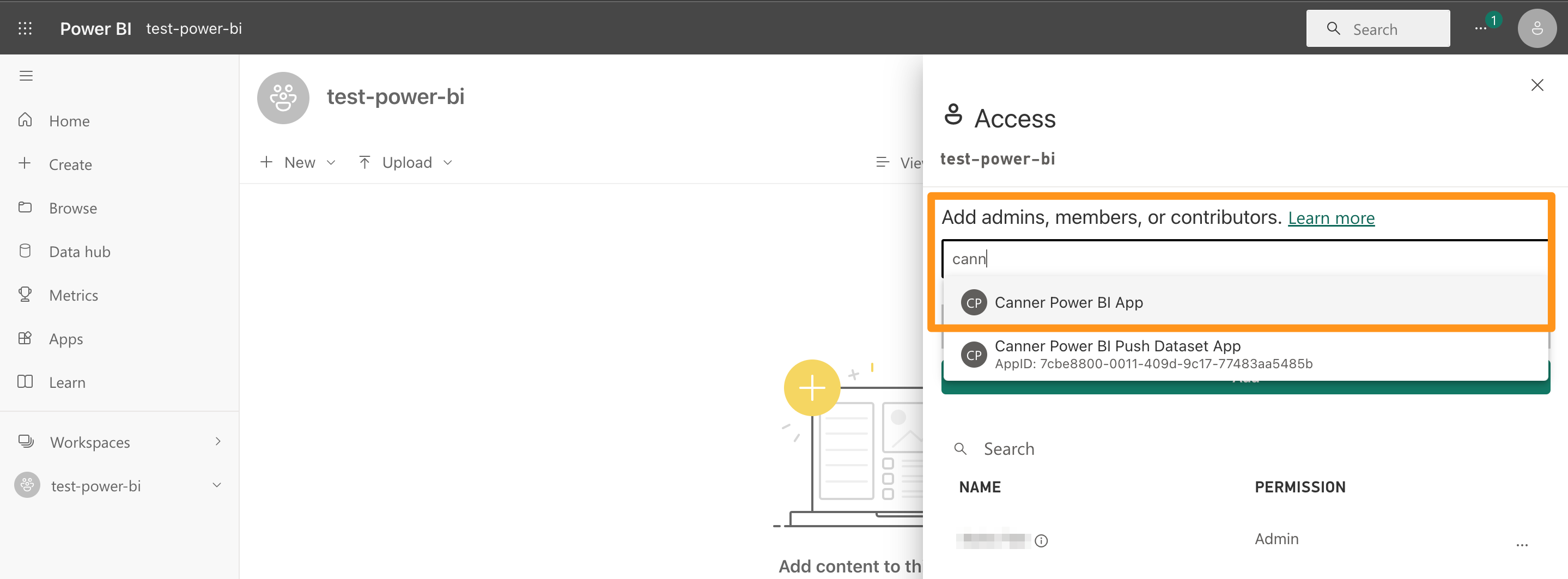Open the Browse folder icon

(x=25, y=207)
